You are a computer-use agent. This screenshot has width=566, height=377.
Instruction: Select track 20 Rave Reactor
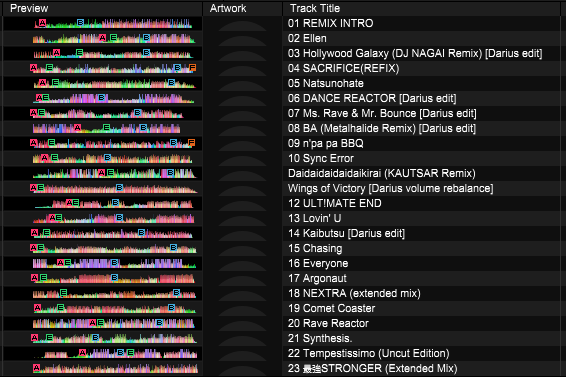(x=328, y=323)
